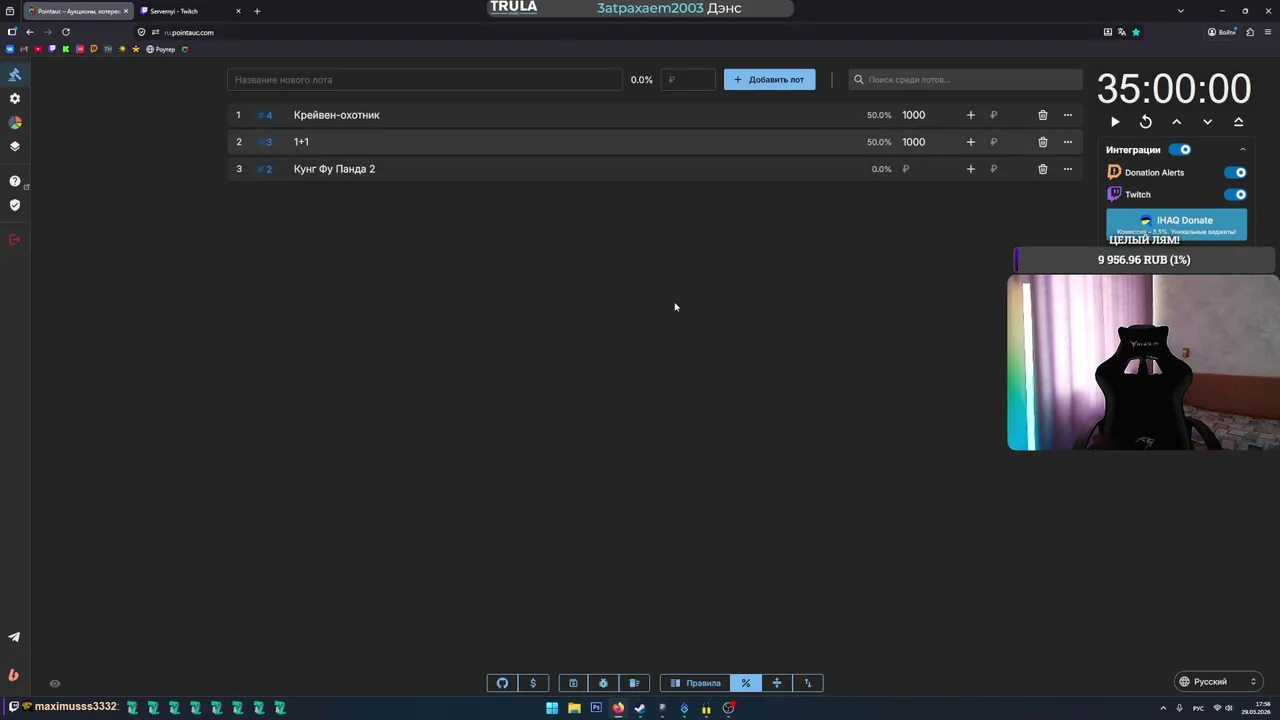Open Photoshop from the taskbar

click(x=596, y=708)
